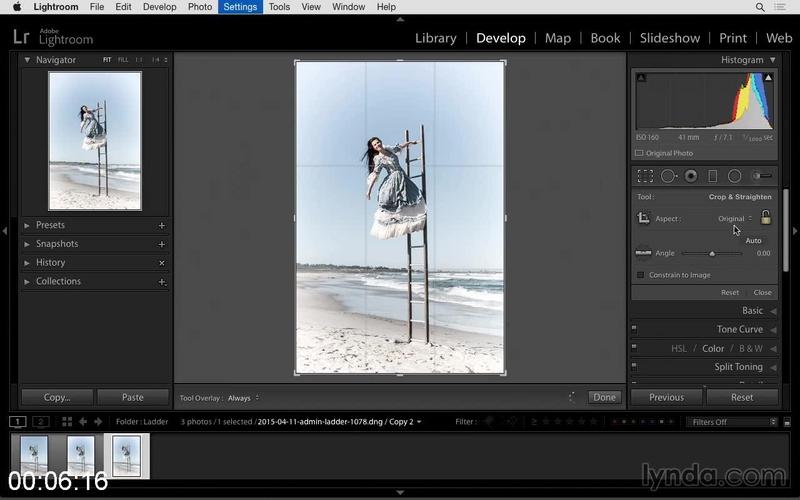Toggle shadow clipping indicator in histogram
This screenshot has width=800, height=500.
click(x=641, y=78)
